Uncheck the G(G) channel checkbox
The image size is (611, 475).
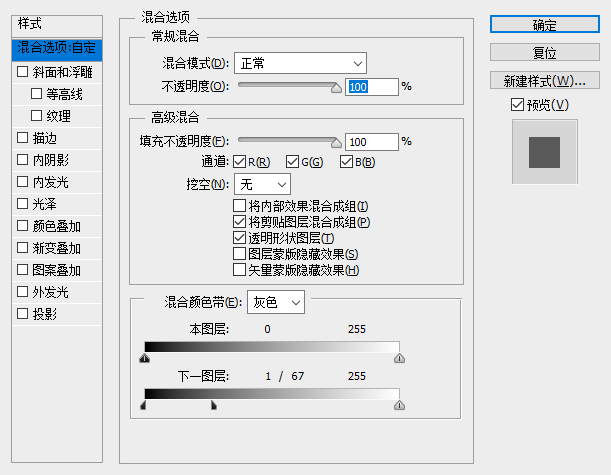coord(292,161)
